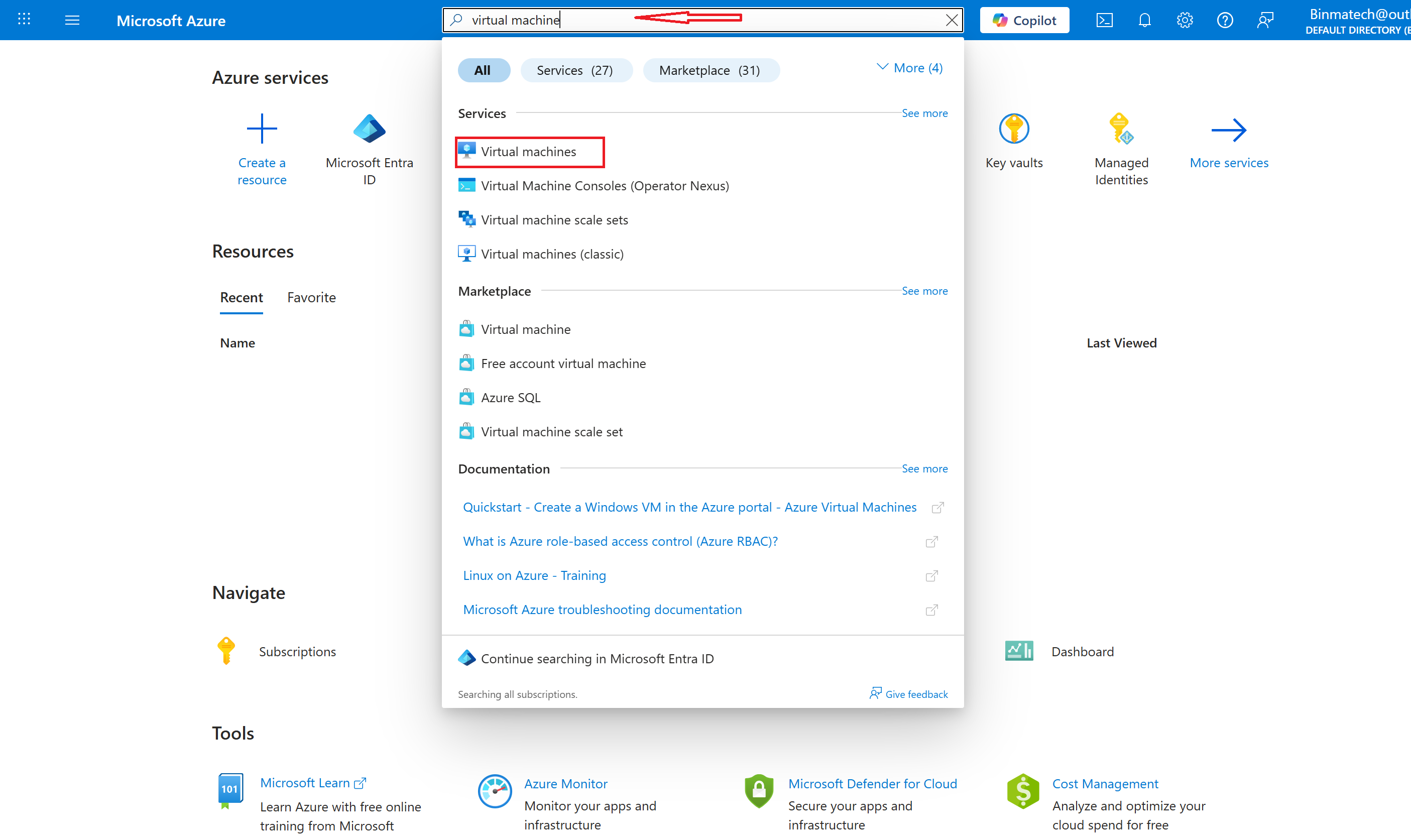This screenshot has width=1411, height=840.
Task: Click the notifications bell icon
Action: (1144, 21)
